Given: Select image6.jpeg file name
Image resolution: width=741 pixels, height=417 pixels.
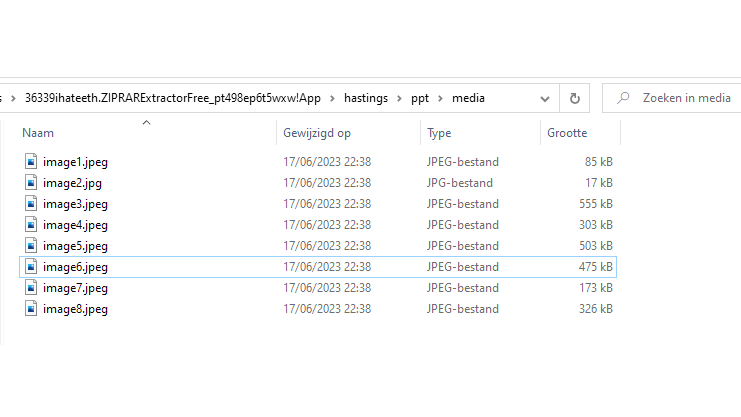Looking at the screenshot, I should (75, 267).
